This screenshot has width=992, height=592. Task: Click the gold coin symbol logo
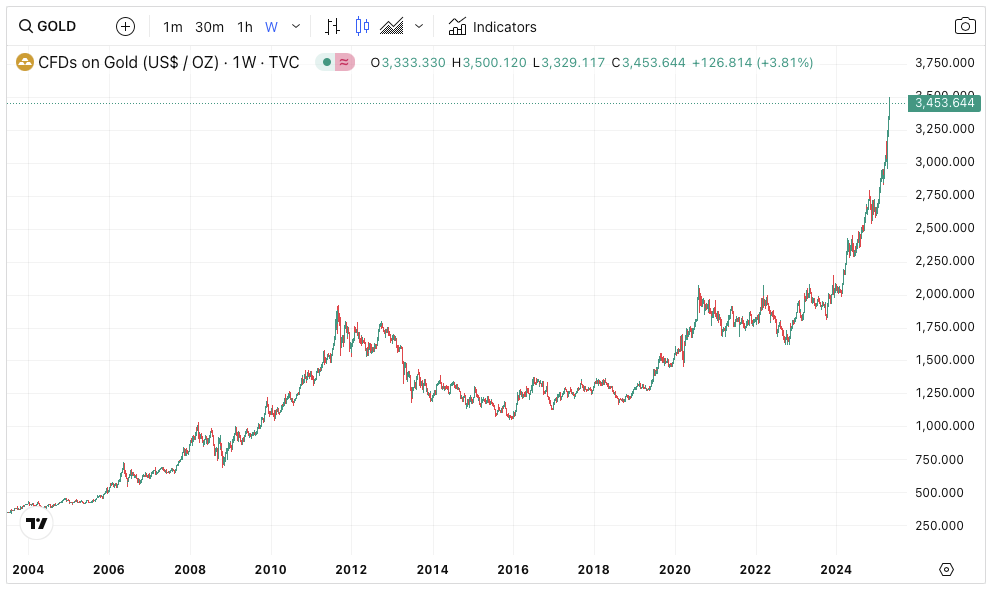(24, 62)
